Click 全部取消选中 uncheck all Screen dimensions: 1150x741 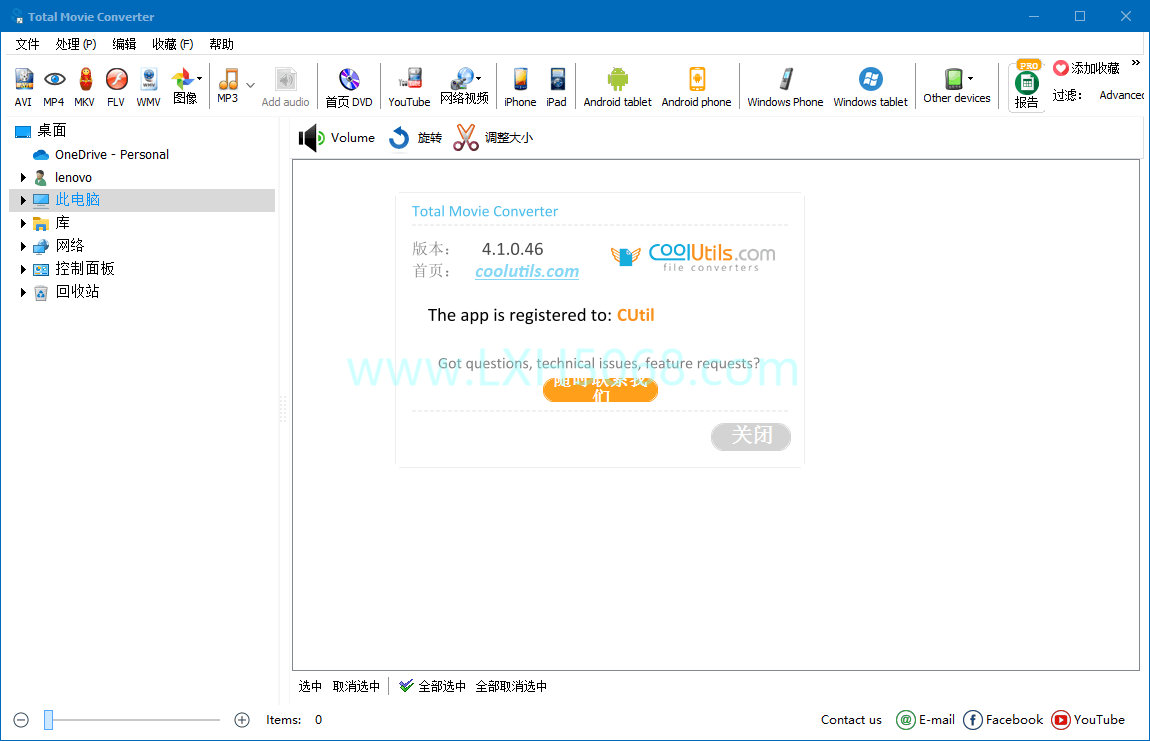[x=510, y=686]
